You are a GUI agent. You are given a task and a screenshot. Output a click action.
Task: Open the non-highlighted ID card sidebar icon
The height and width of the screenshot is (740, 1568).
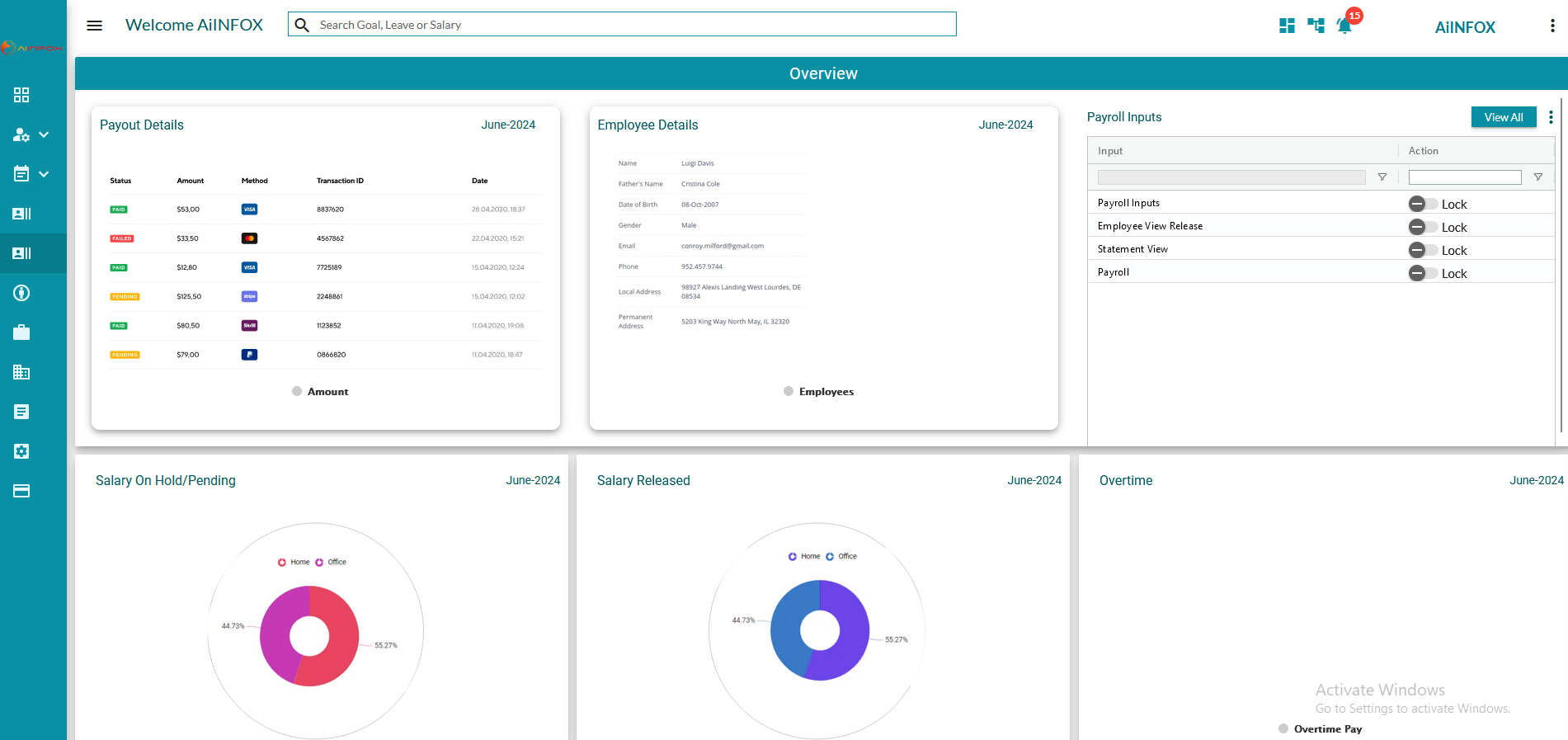point(21,214)
